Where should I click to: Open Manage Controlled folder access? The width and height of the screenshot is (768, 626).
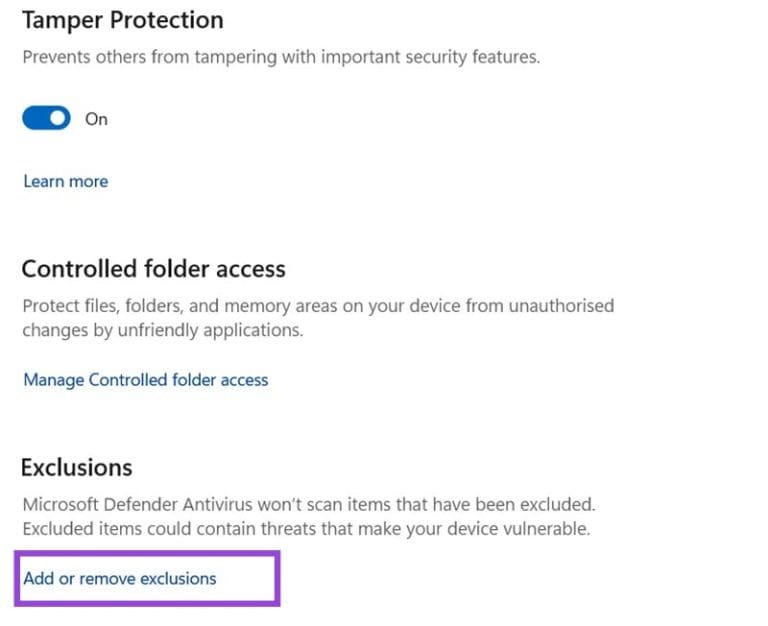(x=146, y=380)
